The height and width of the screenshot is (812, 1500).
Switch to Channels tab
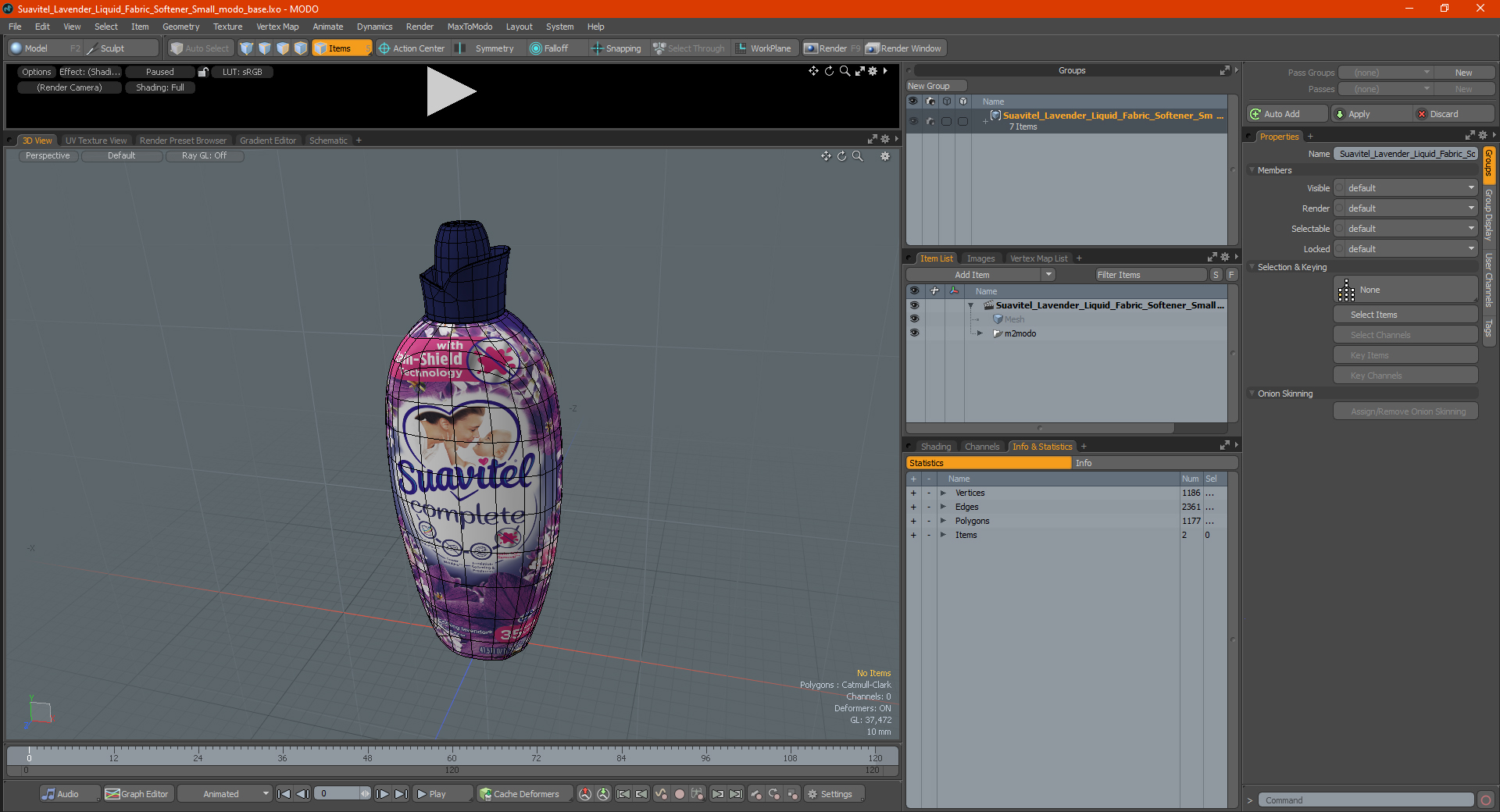(982, 447)
